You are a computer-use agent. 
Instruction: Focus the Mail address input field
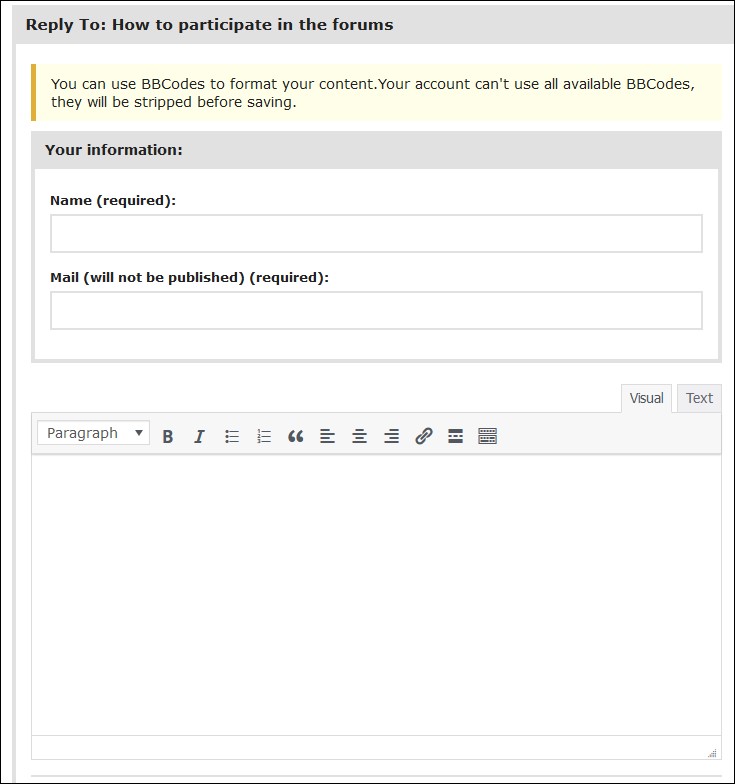(x=376, y=311)
